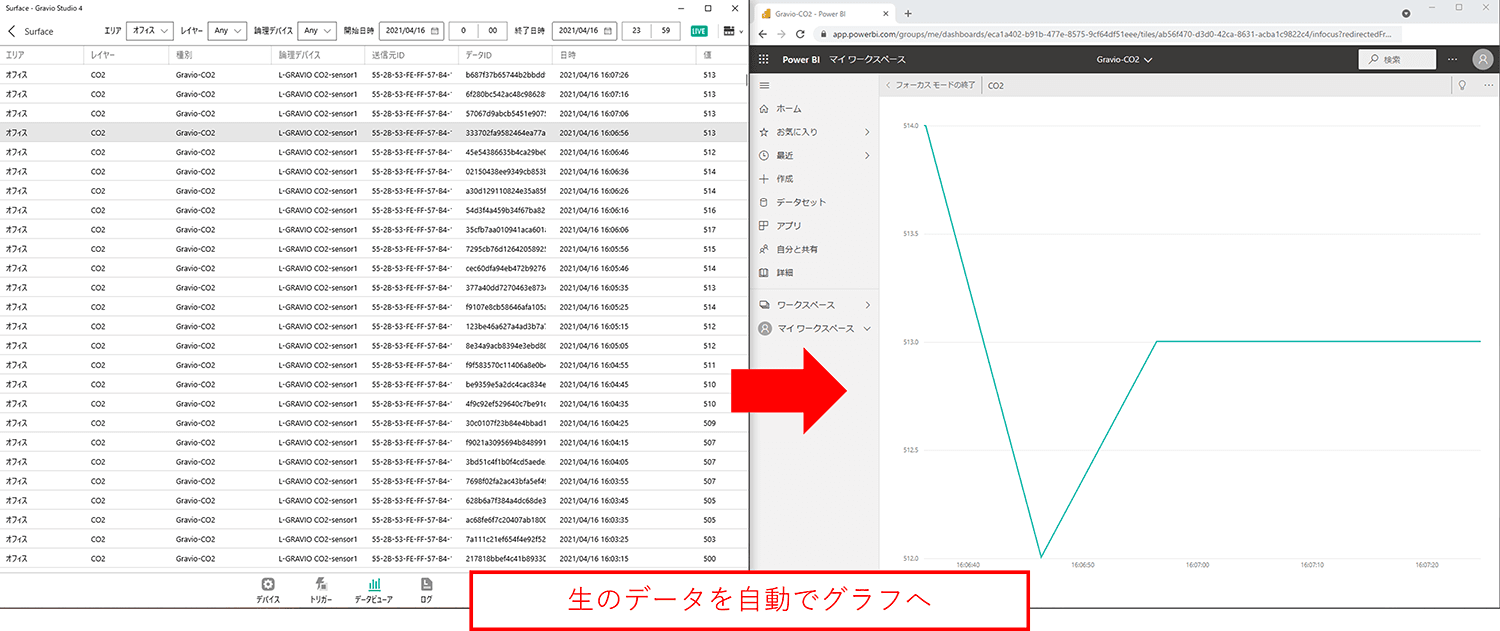Select the highlighted row at 16:06:56

374,132
